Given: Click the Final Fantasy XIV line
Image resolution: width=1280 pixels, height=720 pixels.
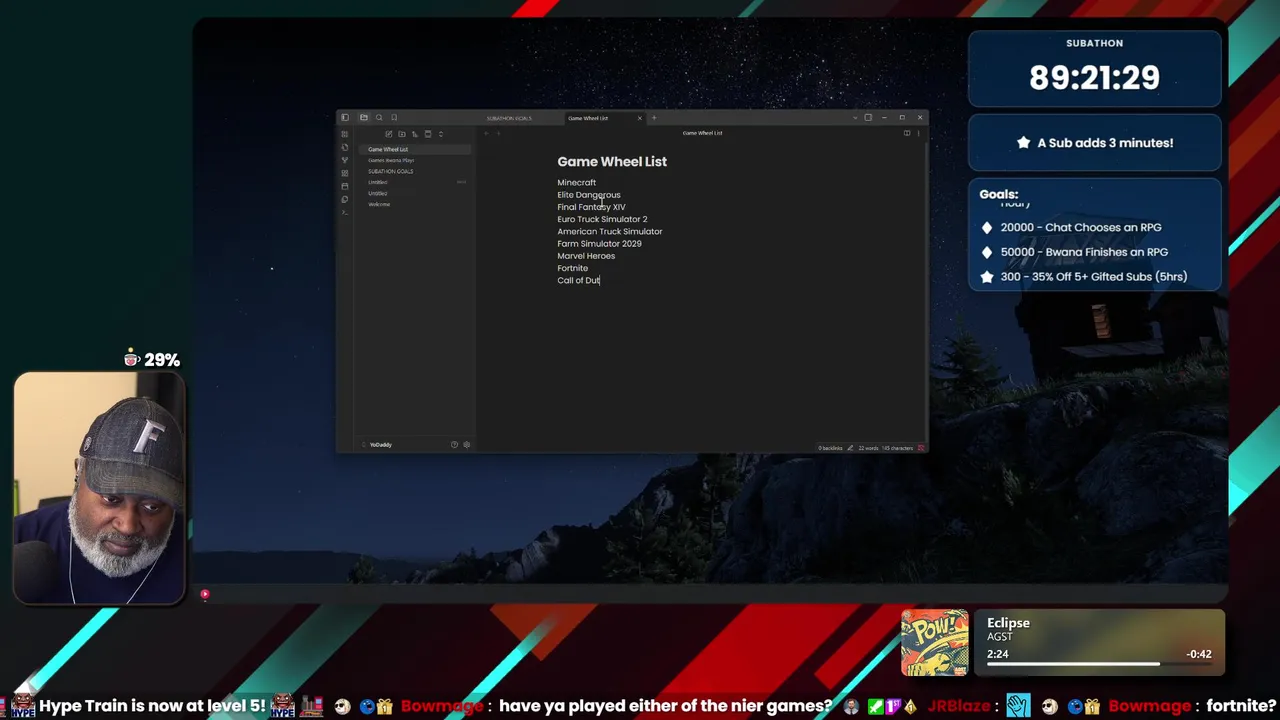Looking at the screenshot, I should 591,207.
